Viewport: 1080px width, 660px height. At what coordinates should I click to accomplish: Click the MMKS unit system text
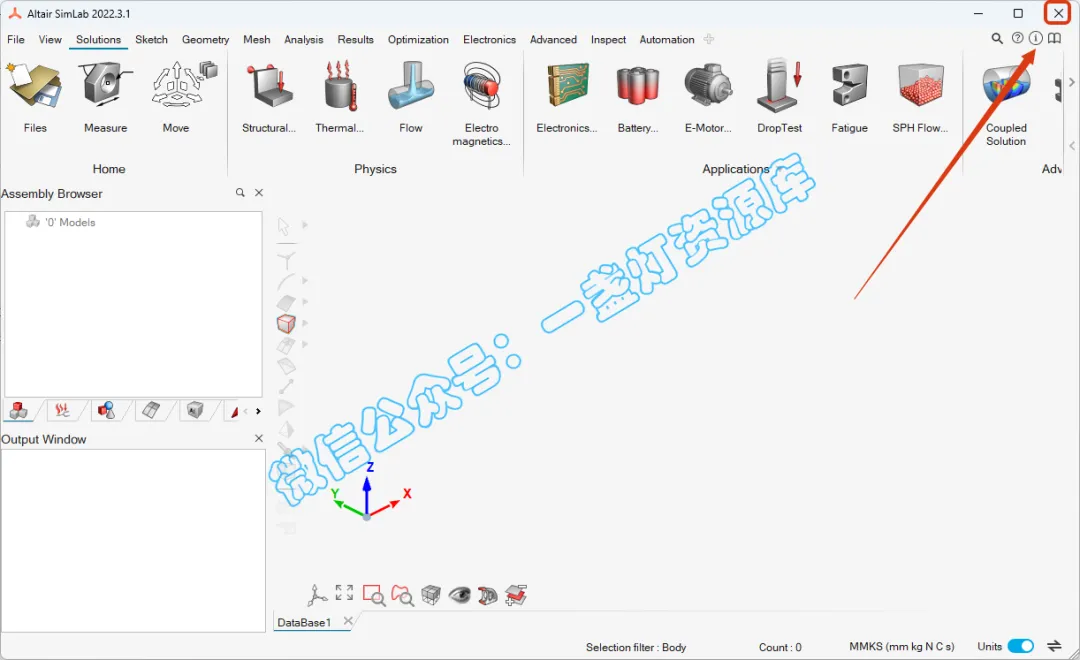click(902, 646)
